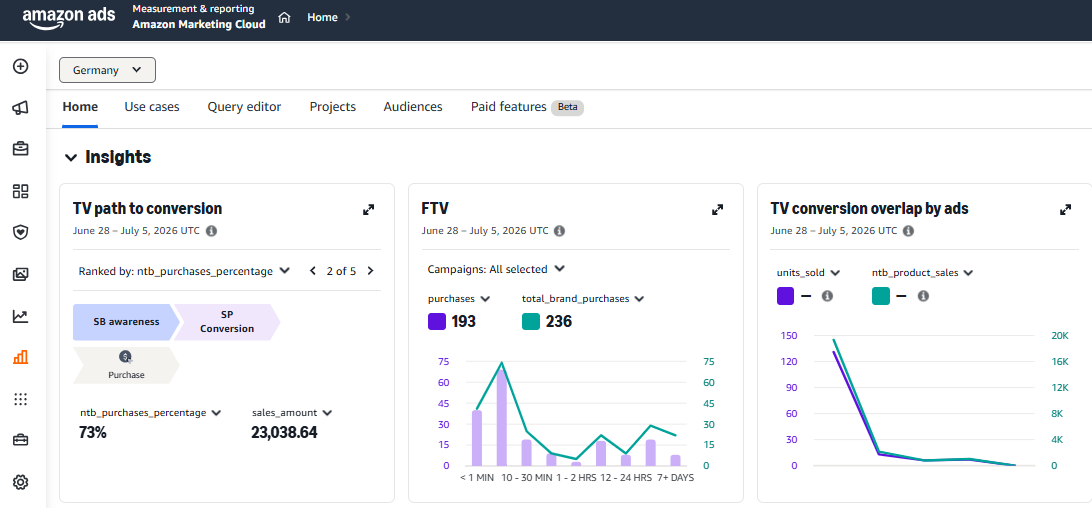Expand the TV path to conversion card
1092x508 pixels.
[x=368, y=209]
